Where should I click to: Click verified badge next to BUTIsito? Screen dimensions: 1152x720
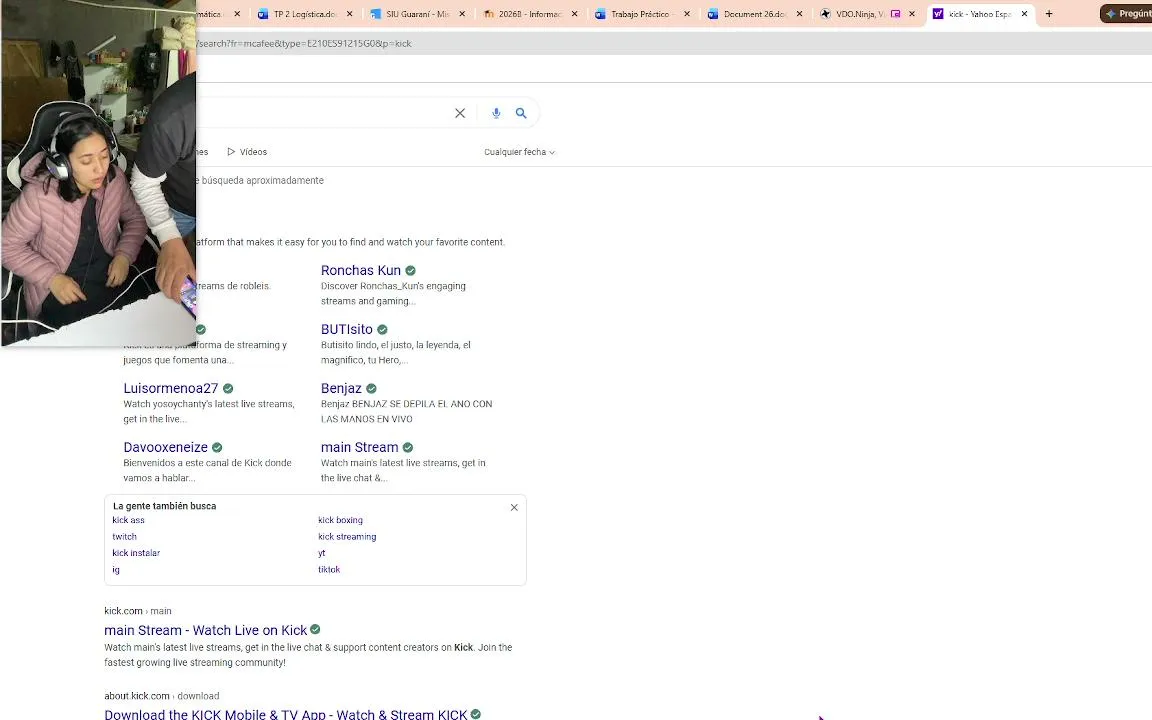pos(382,330)
